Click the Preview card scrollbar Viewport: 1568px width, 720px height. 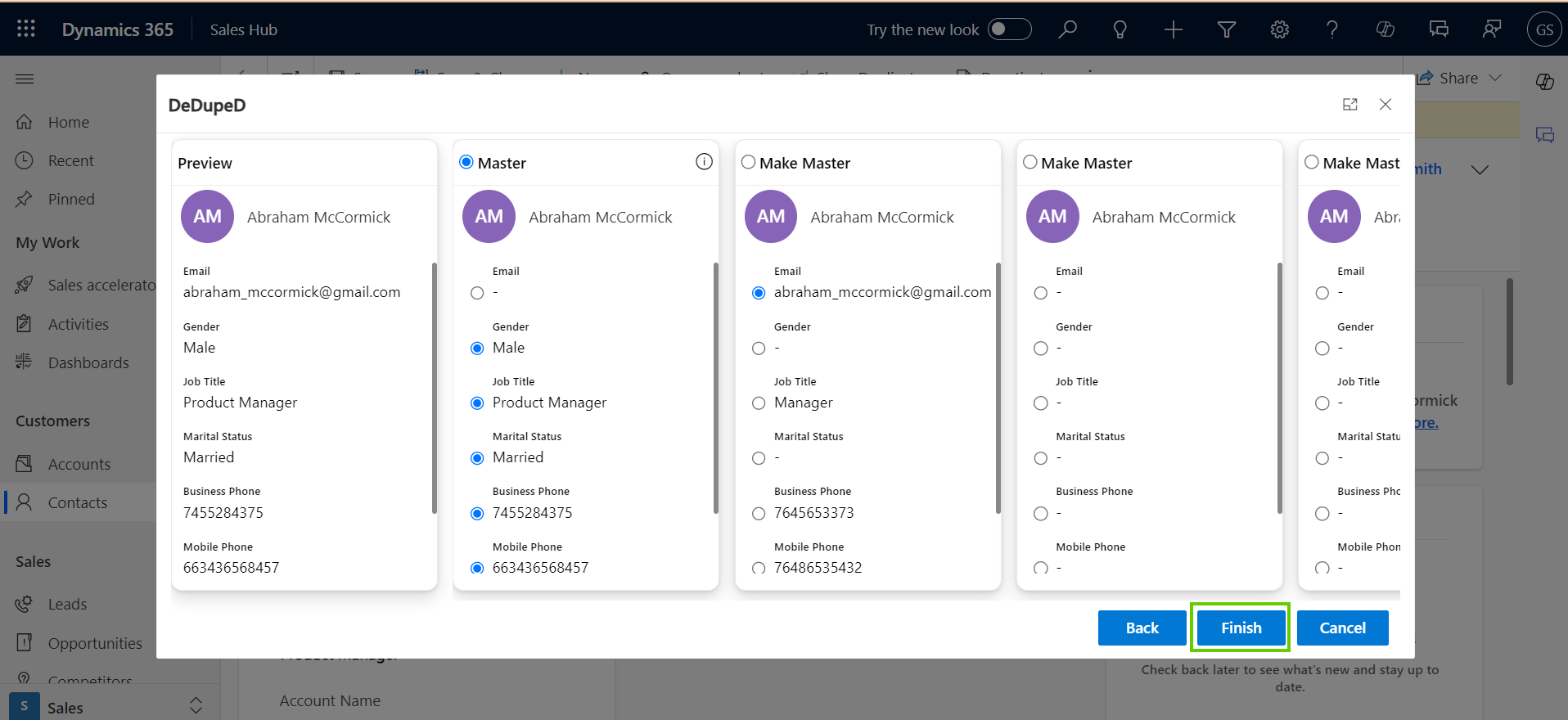pyautogui.click(x=434, y=389)
